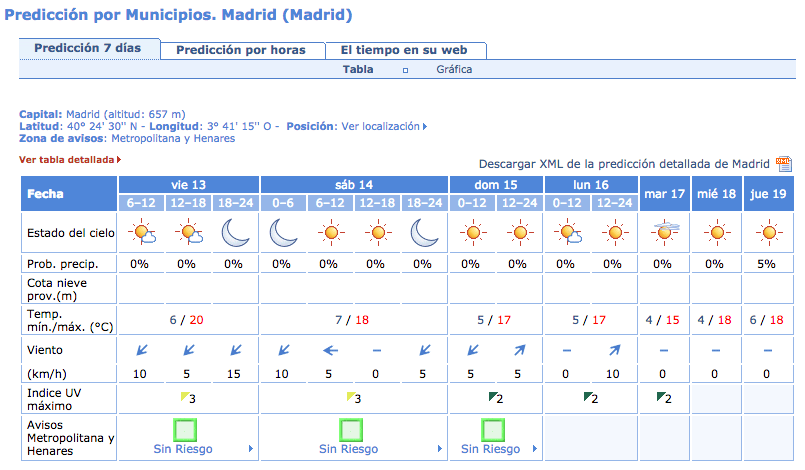The height and width of the screenshot is (470, 805).
Task: Click the jue 19 sunny weather icon
Action: [769, 233]
